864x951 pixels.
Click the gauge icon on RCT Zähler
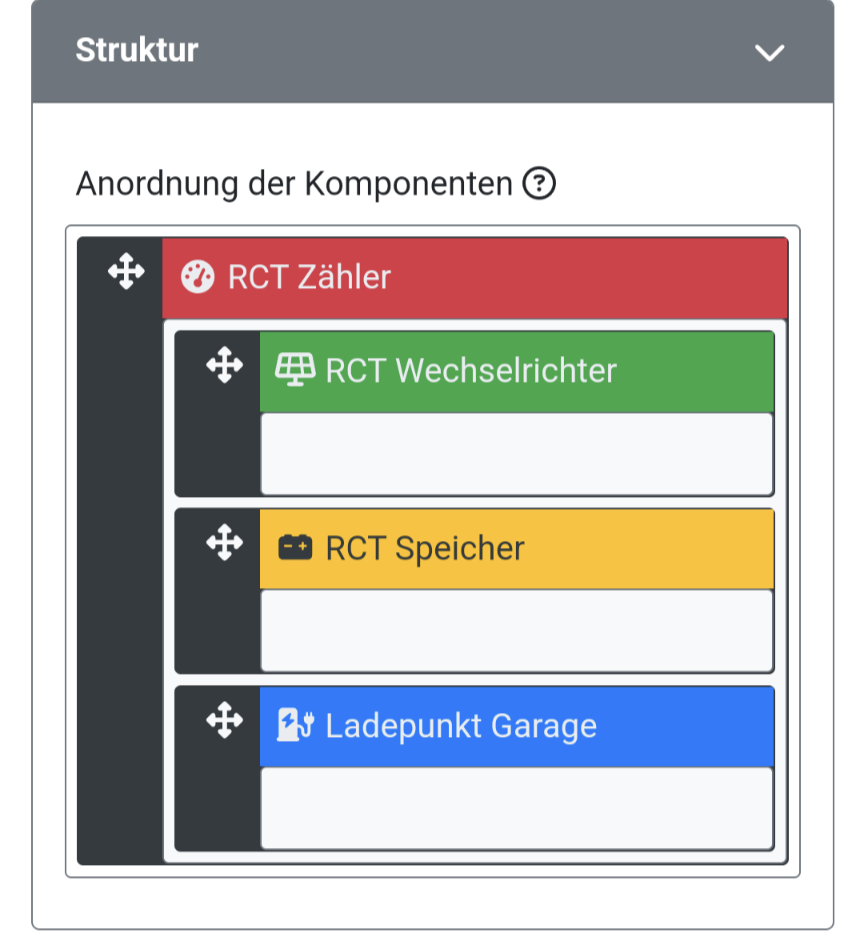click(x=198, y=277)
